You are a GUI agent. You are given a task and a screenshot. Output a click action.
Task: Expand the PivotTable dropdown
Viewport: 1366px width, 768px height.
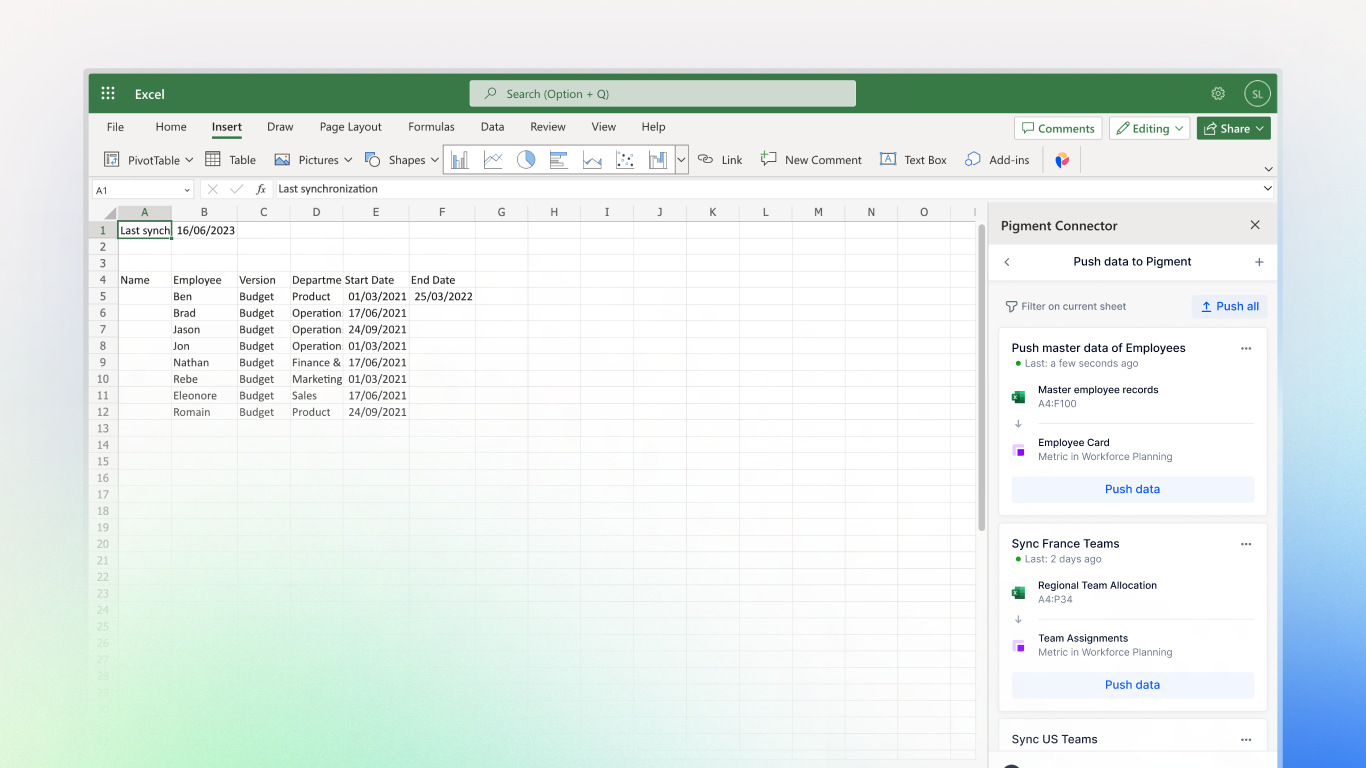point(189,160)
